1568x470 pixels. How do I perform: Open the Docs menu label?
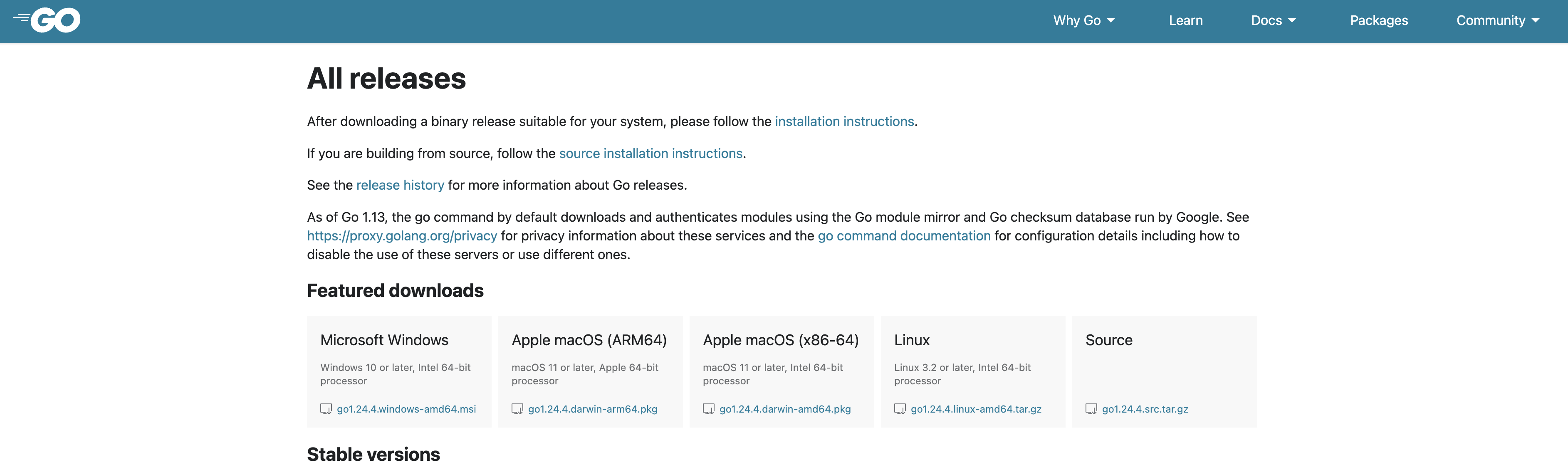point(1266,21)
